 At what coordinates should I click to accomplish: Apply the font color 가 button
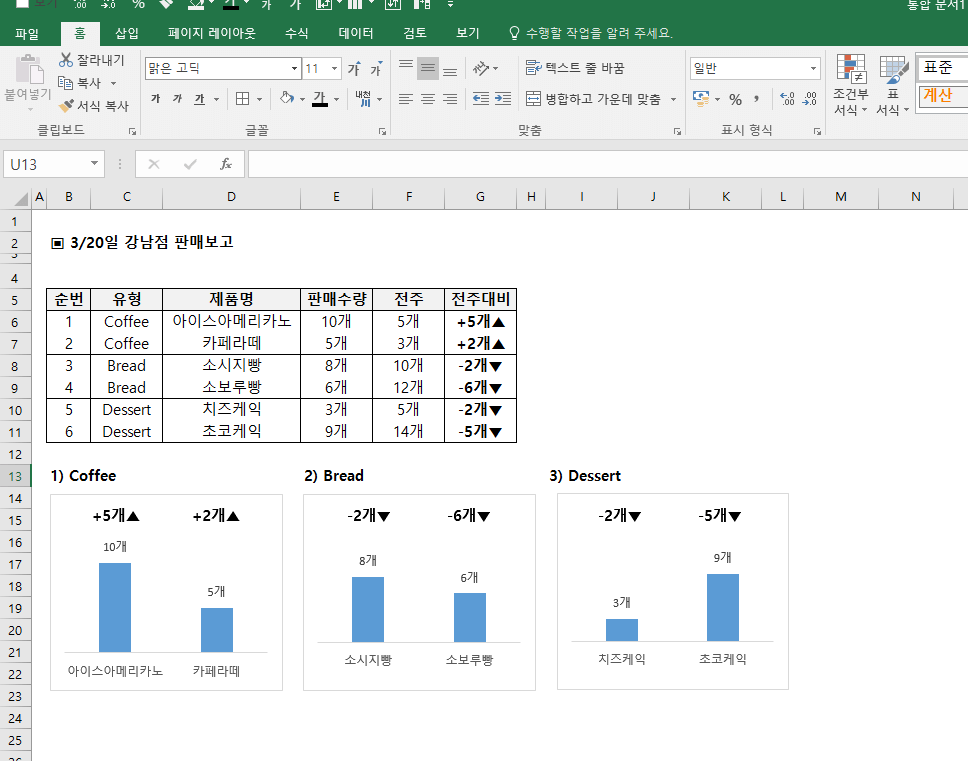coord(320,99)
